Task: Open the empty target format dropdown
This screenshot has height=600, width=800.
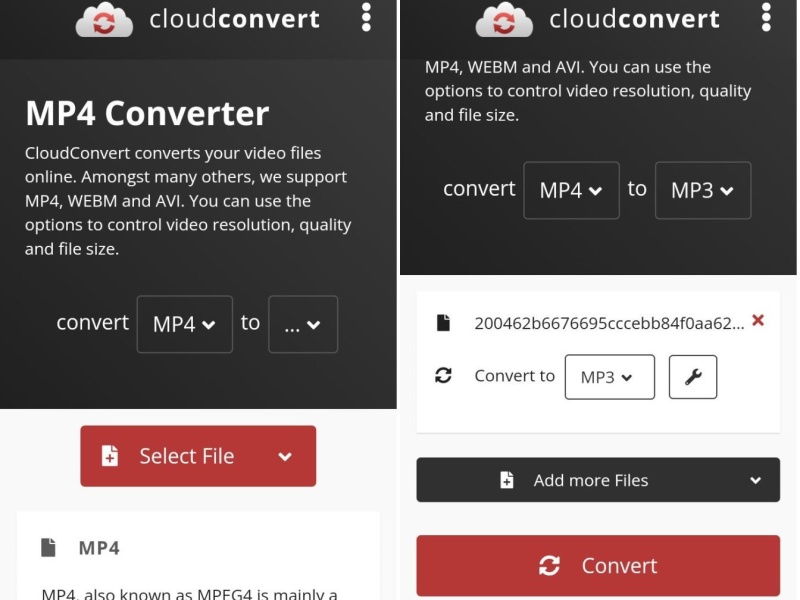Action: (x=302, y=324)
